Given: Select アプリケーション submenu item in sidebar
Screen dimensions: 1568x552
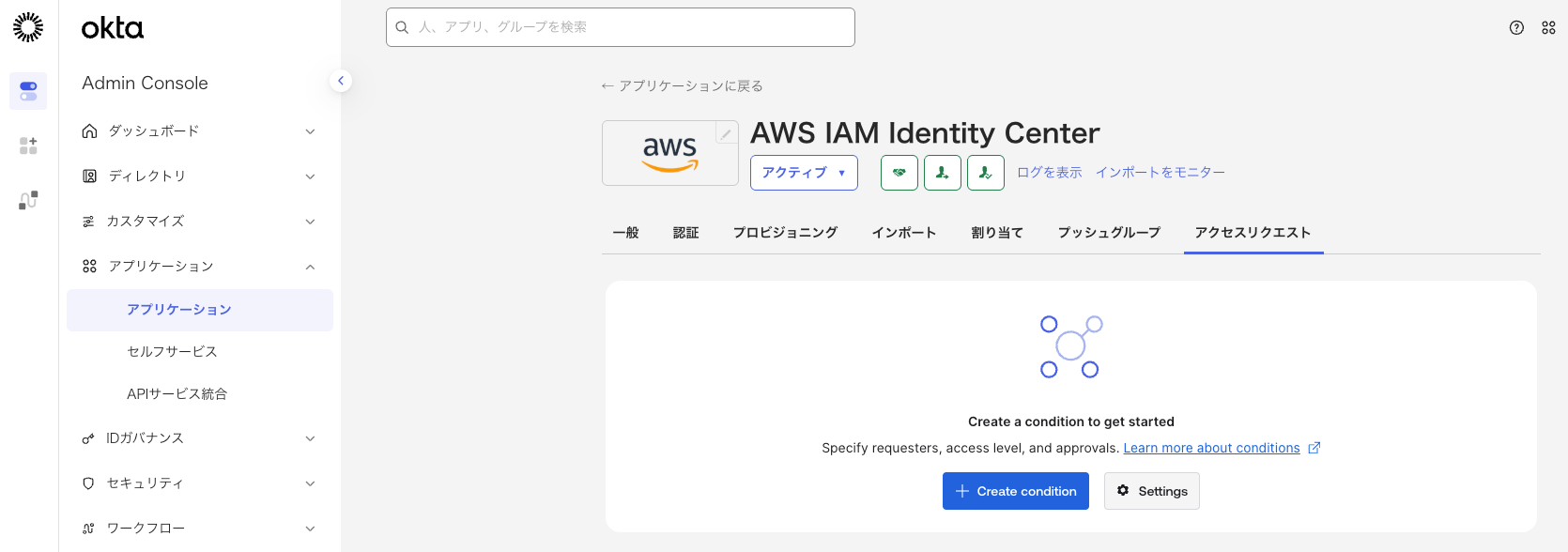Looking at the screenshot, I should coord(200,310).
